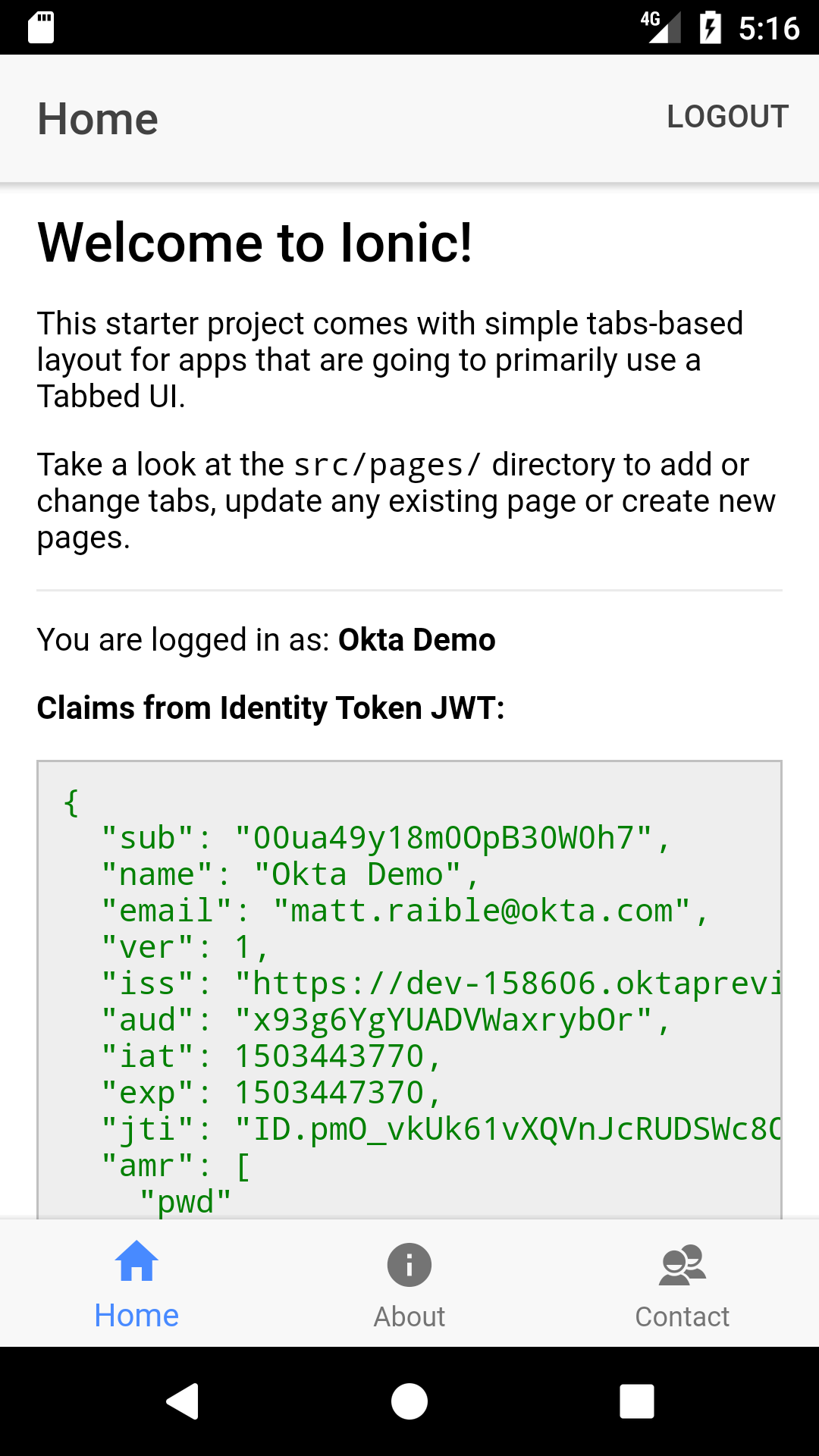
Task: Tap the iss URL claim line
Action: coord(441,984)
